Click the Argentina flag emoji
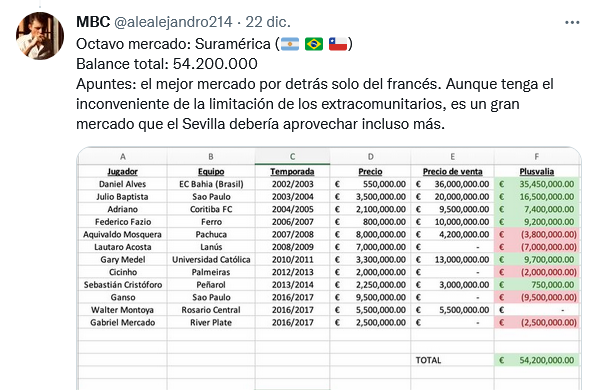This screenshot has height=390, width=598. [290, 44]
